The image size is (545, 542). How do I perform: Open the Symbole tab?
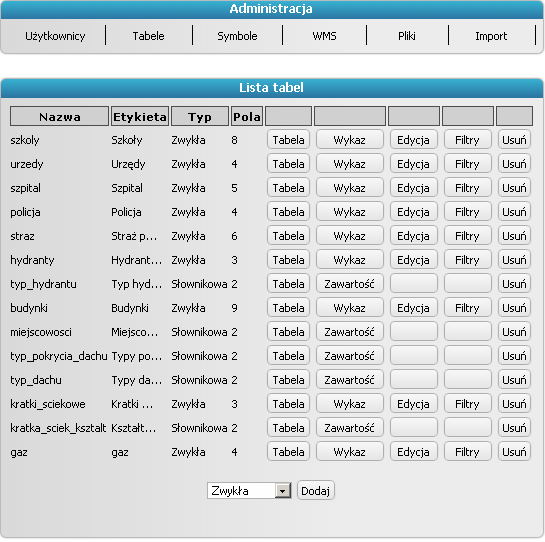tap(237, 36)
